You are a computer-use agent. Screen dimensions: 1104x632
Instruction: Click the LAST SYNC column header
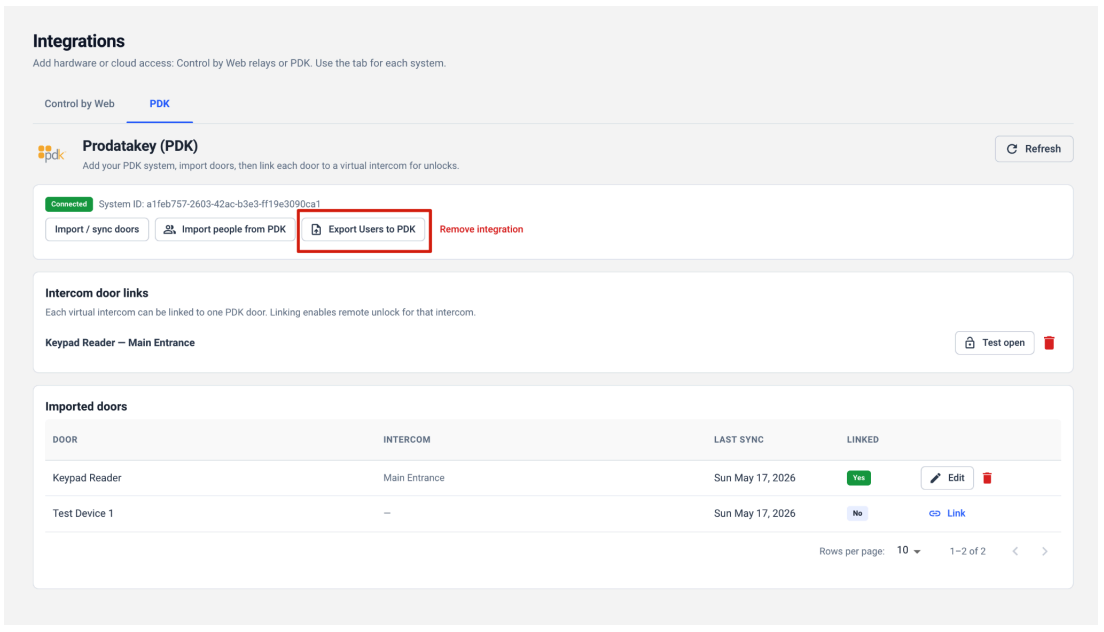739,440
